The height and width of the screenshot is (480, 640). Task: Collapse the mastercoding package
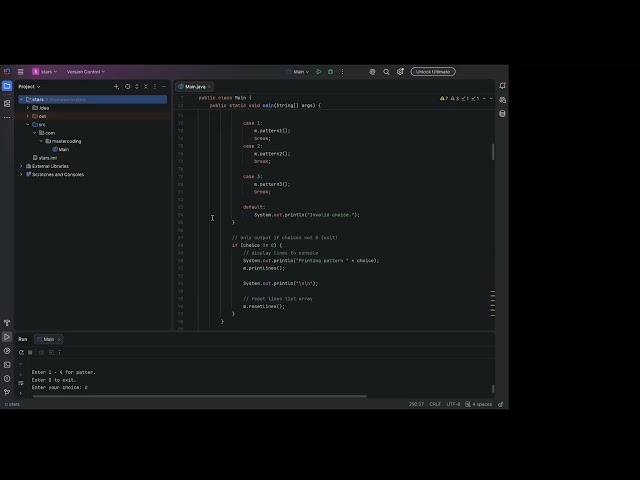coord(41,141)
